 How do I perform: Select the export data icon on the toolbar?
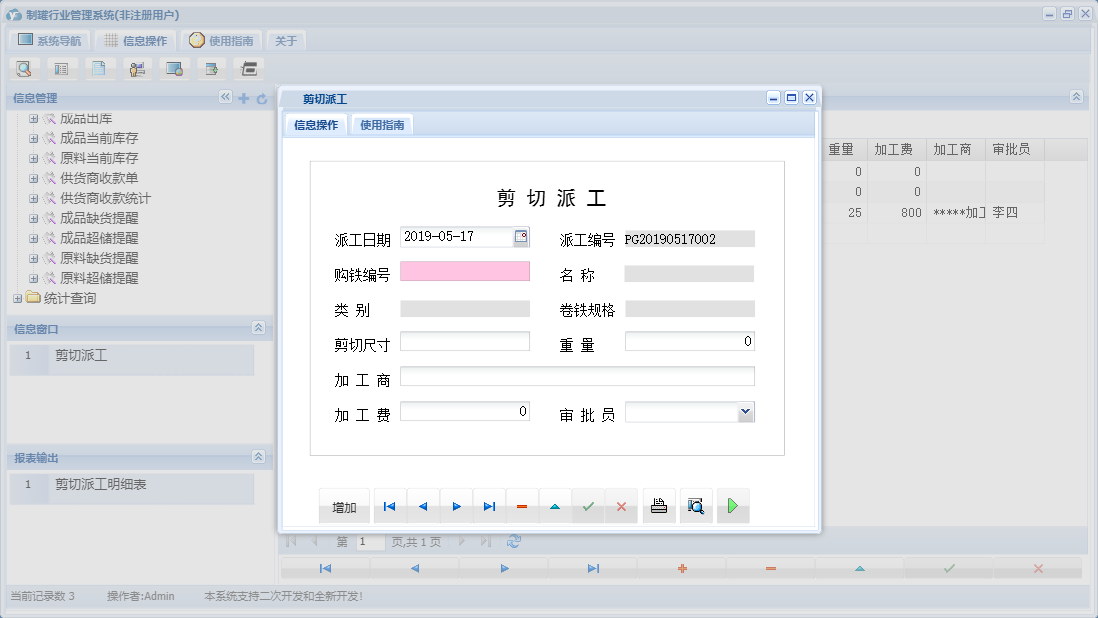(210, 68)
